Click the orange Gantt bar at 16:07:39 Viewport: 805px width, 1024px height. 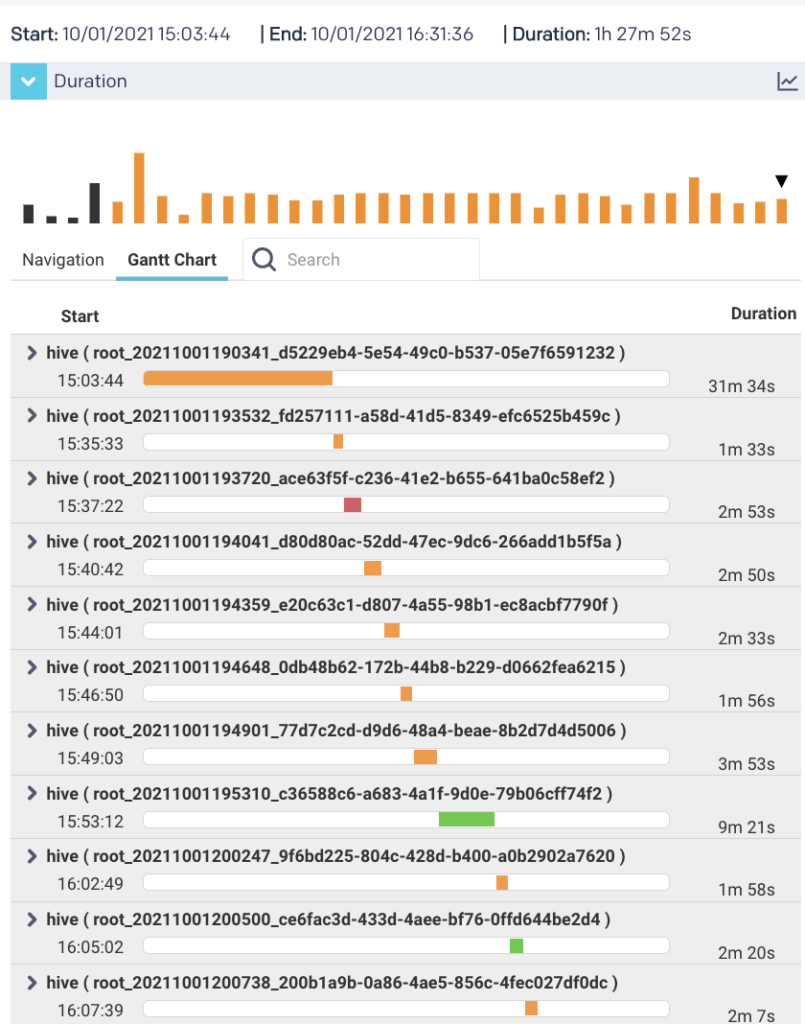531,1008
